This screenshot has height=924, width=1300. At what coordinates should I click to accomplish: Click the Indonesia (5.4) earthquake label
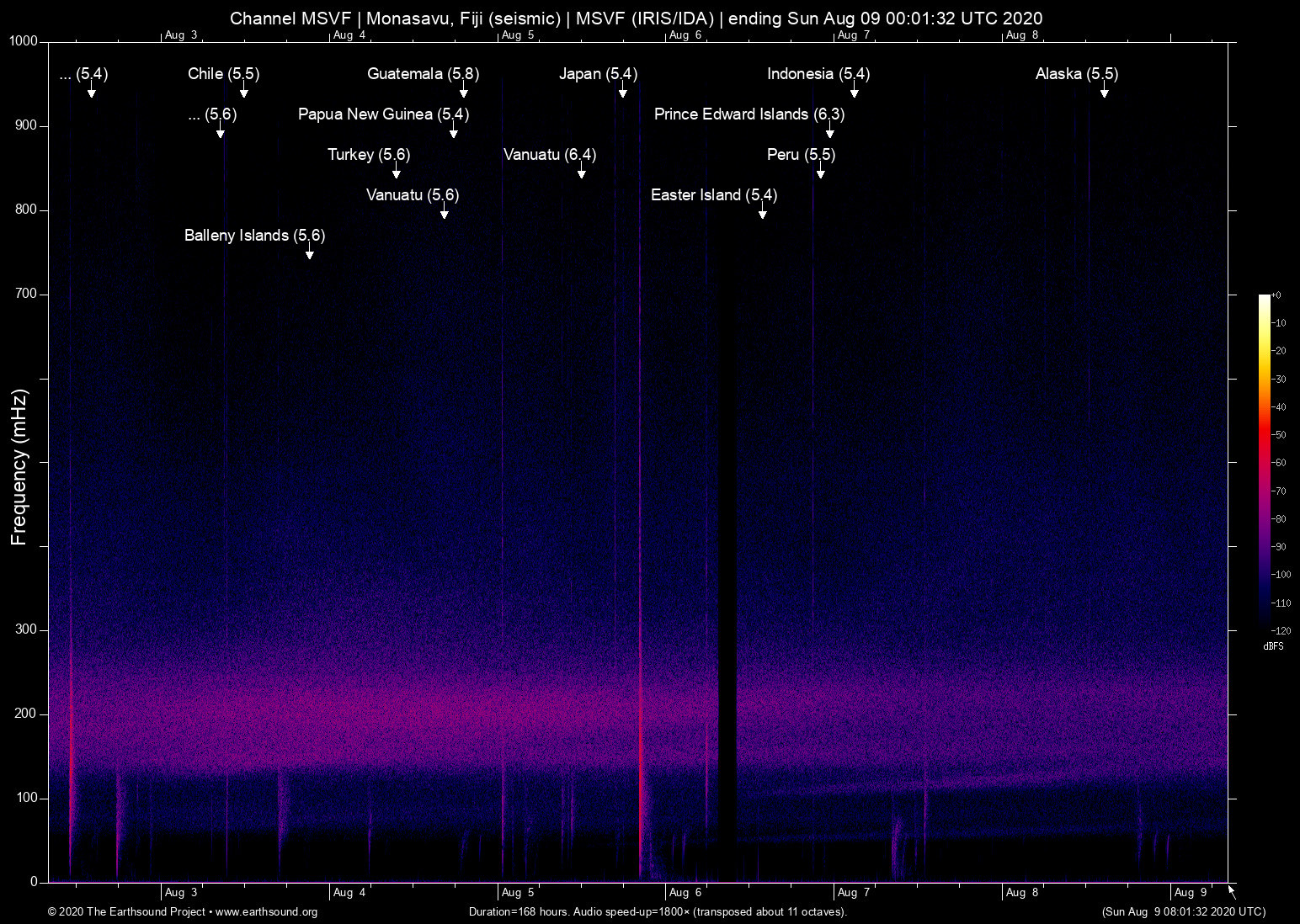(x=818, y=74)
